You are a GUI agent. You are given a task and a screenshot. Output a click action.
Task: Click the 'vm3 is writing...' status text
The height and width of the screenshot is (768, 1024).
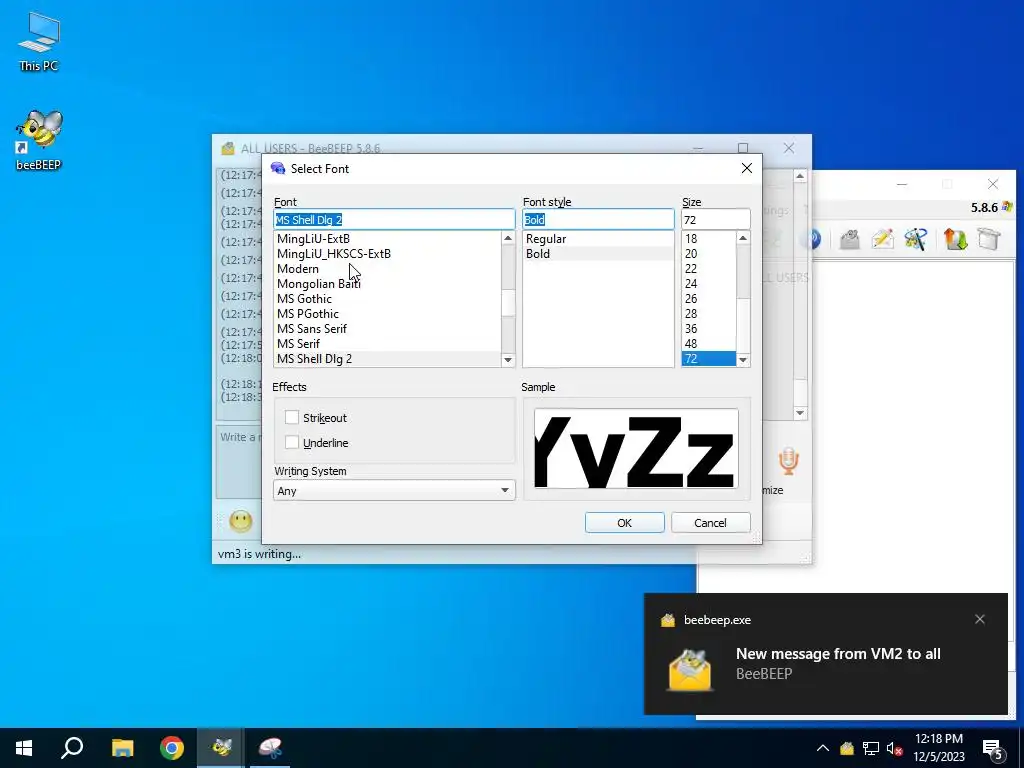click(x=259, y=554)
